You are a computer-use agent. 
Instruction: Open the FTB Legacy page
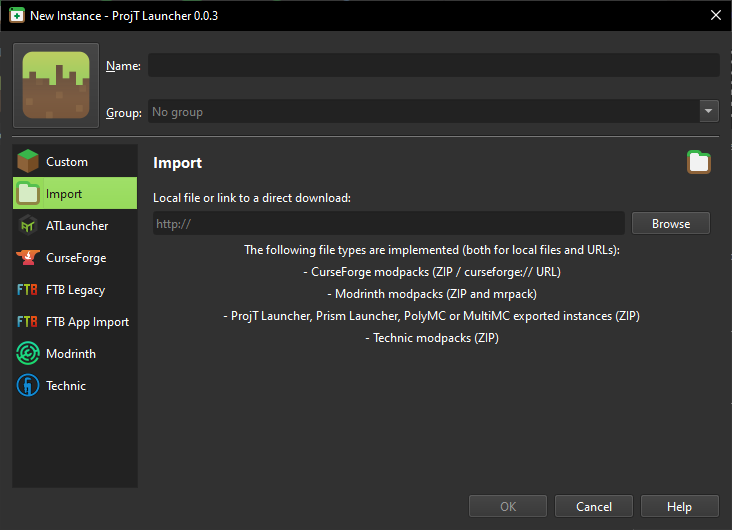click(x=75, y=290)
